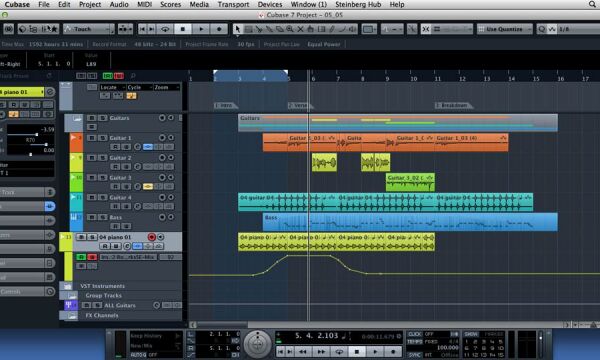Click the AUTO Q button on transport
The image size is (600, 360).
tap(138, 355)
